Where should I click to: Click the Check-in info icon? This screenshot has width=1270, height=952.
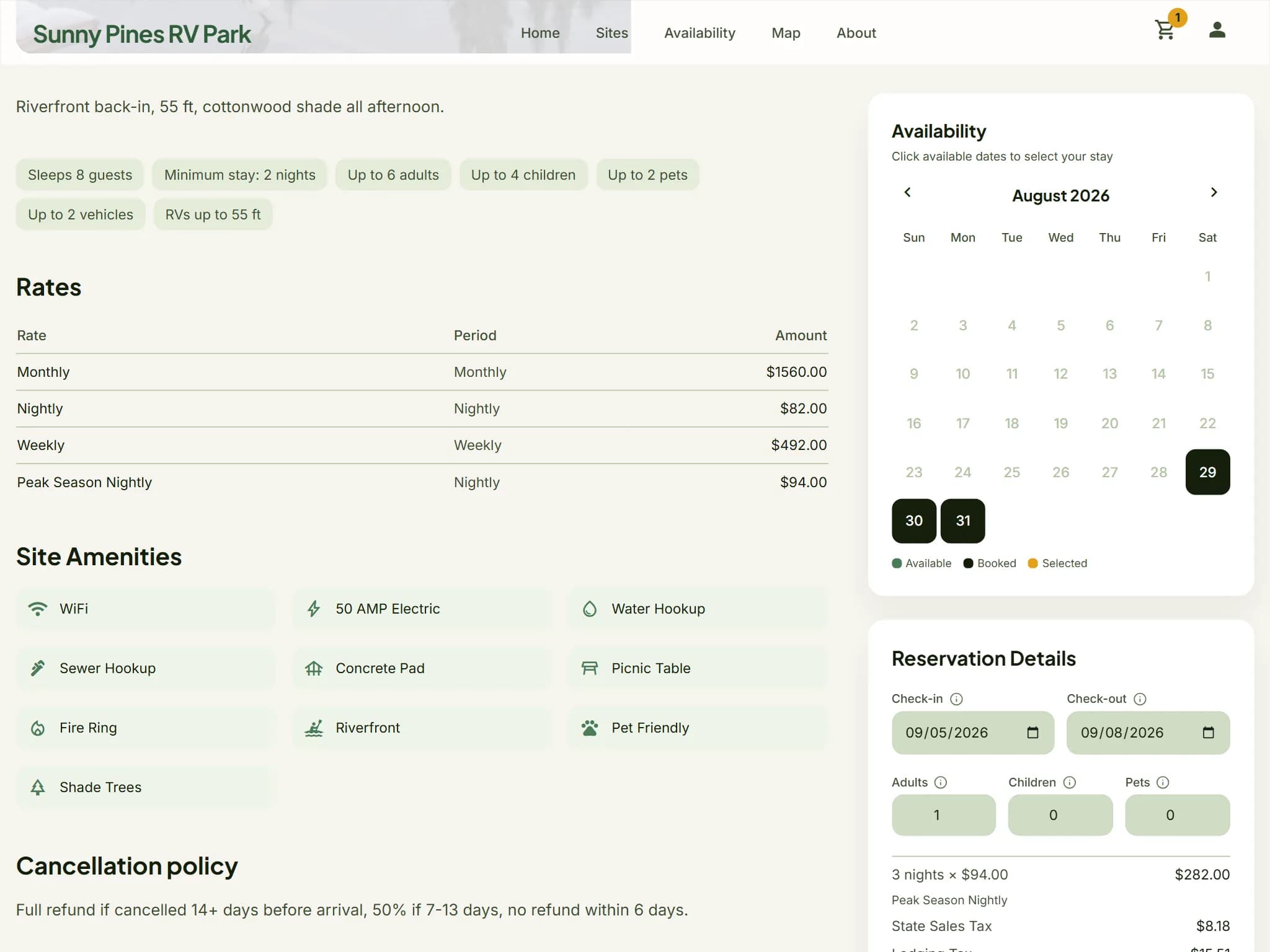(x=957, y=699)
